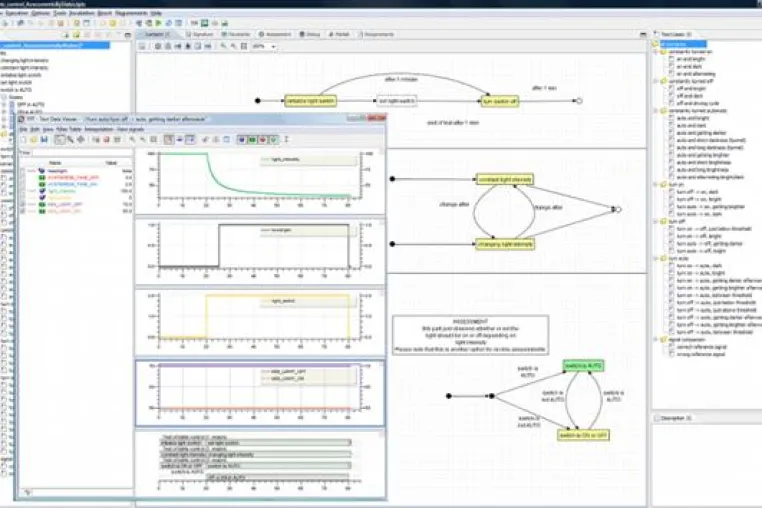Select the 'switch to AUTO' green state node
This screenshot has height=508, width=762.
(583, 366)
